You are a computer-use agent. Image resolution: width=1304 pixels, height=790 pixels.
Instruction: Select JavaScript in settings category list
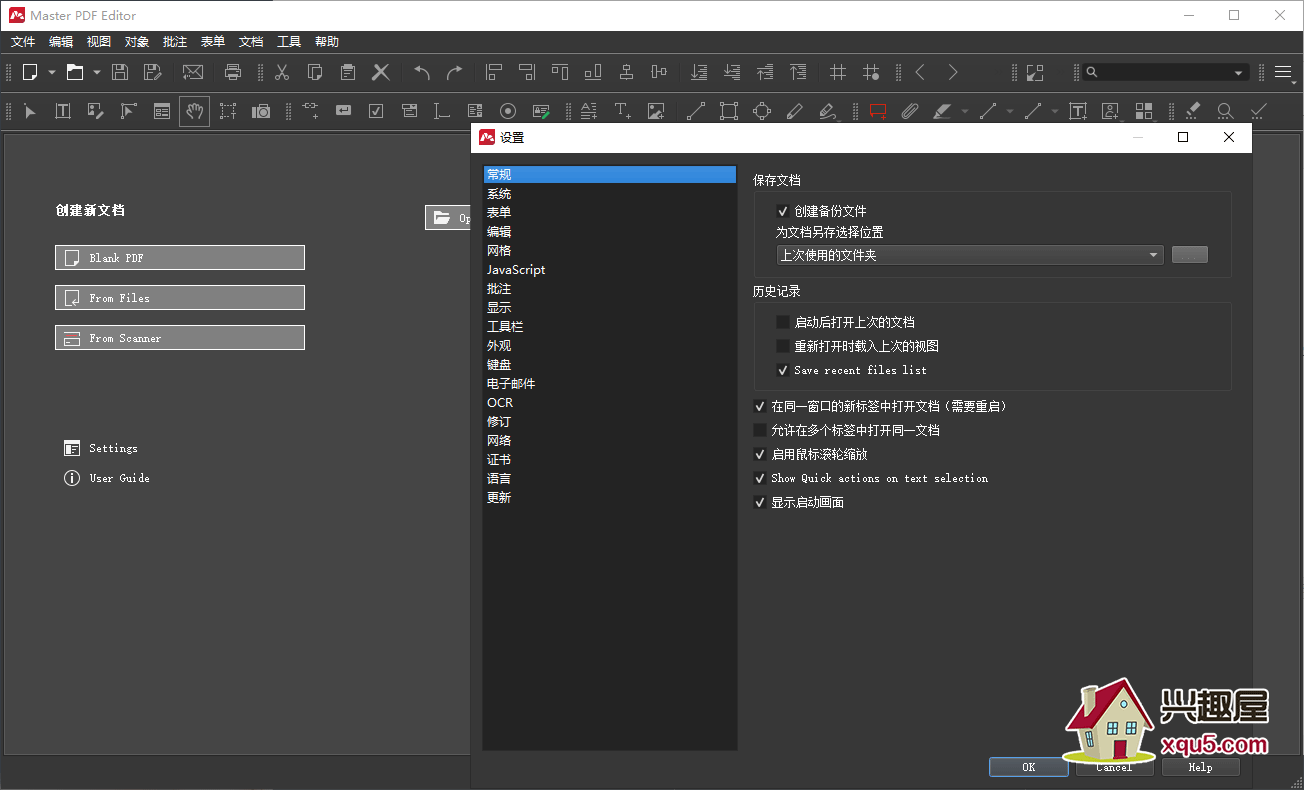point(609,270)
